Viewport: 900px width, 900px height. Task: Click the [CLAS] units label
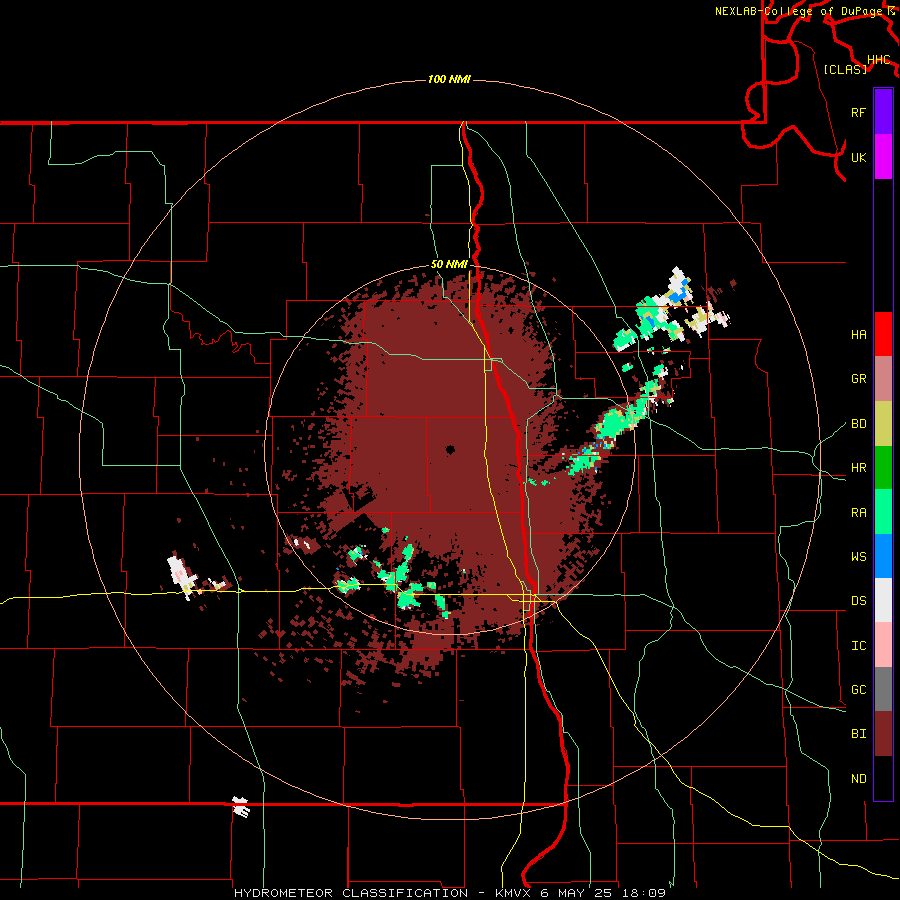point(845,69)
